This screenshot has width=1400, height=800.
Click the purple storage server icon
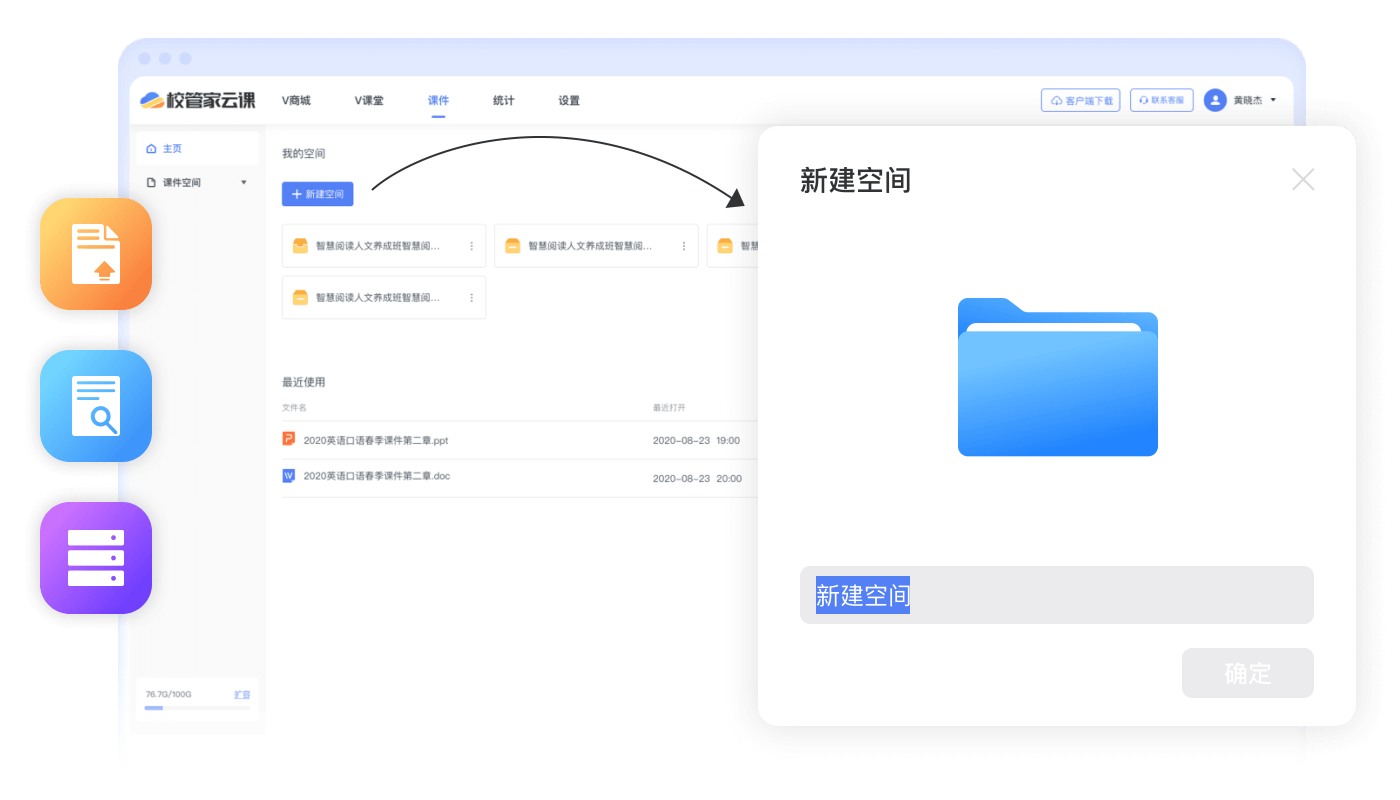96,557
